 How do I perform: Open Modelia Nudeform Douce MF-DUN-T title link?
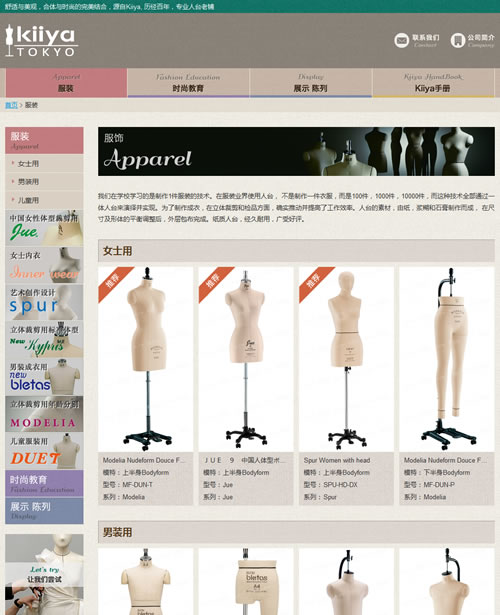coord(144,460)
